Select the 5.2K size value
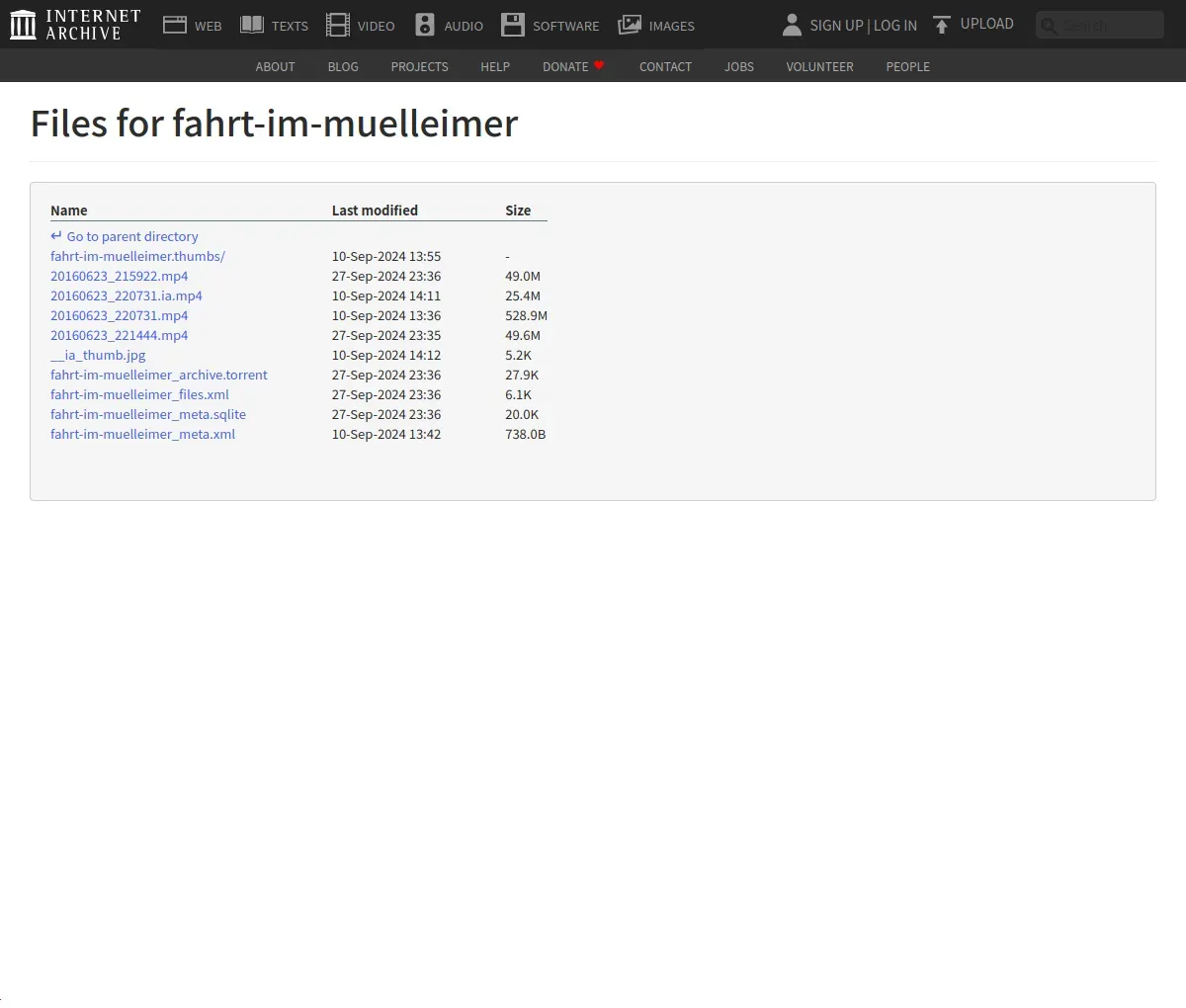The height and width of the screenshot is (1008, 1186). 518,355
